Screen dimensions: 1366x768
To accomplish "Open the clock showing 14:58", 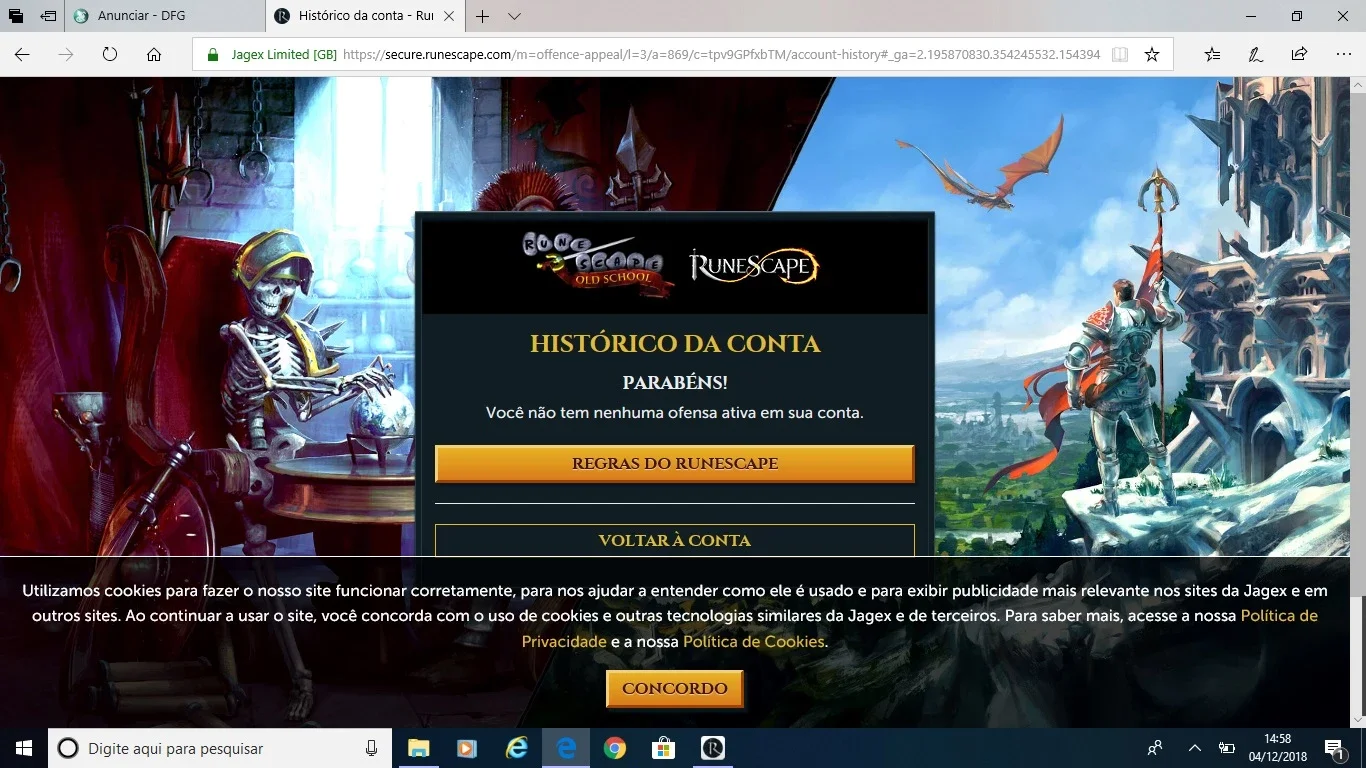I will coord(1278,748).
